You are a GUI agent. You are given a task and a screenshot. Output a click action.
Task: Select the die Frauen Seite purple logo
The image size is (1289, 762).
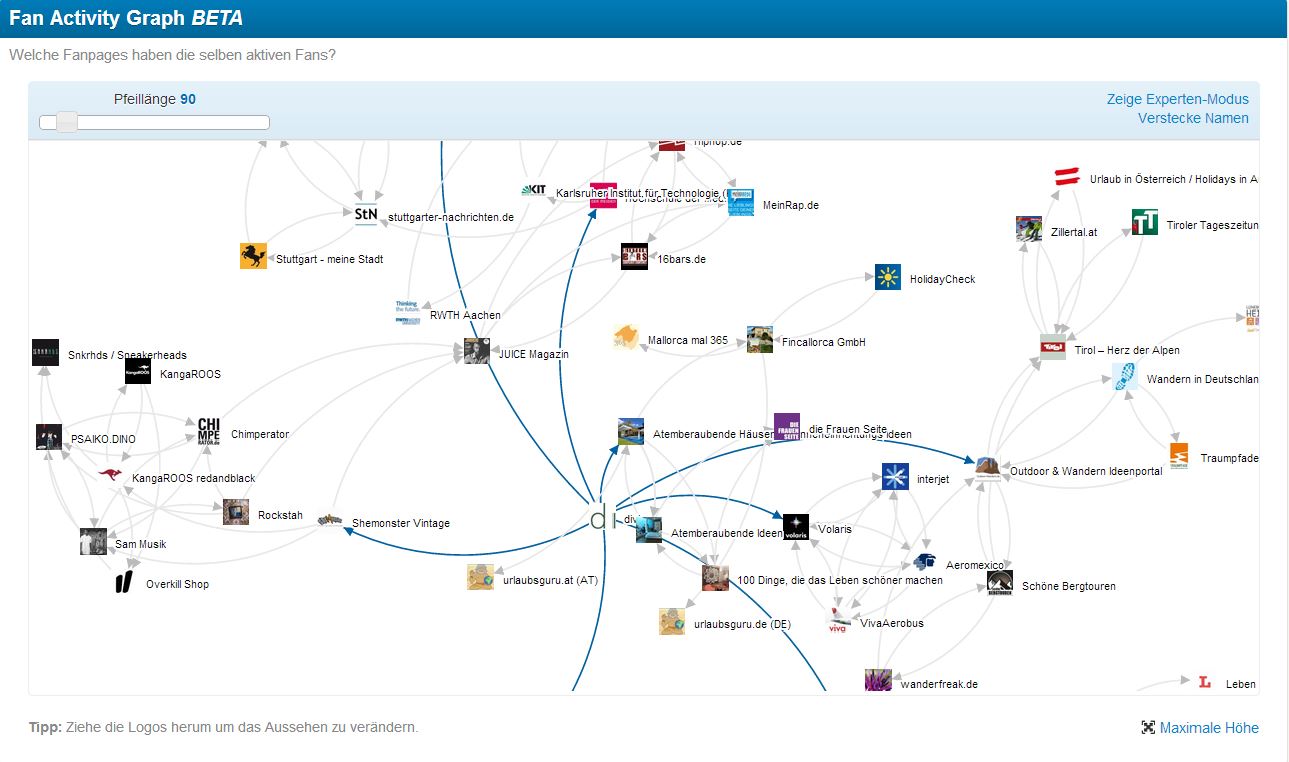[787, 426]
